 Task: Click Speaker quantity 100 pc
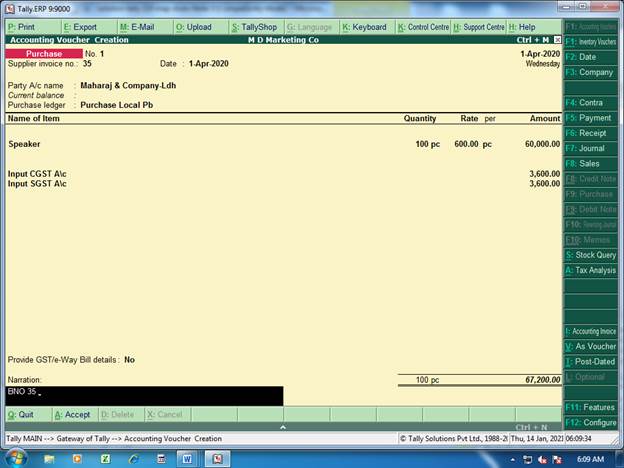pyautogui.click(x=427, y=144)
